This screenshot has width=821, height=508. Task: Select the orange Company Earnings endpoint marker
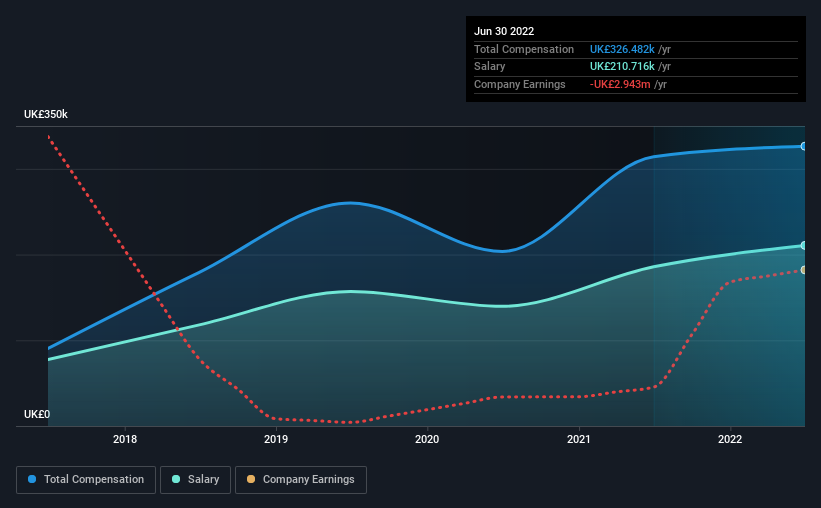803,270
